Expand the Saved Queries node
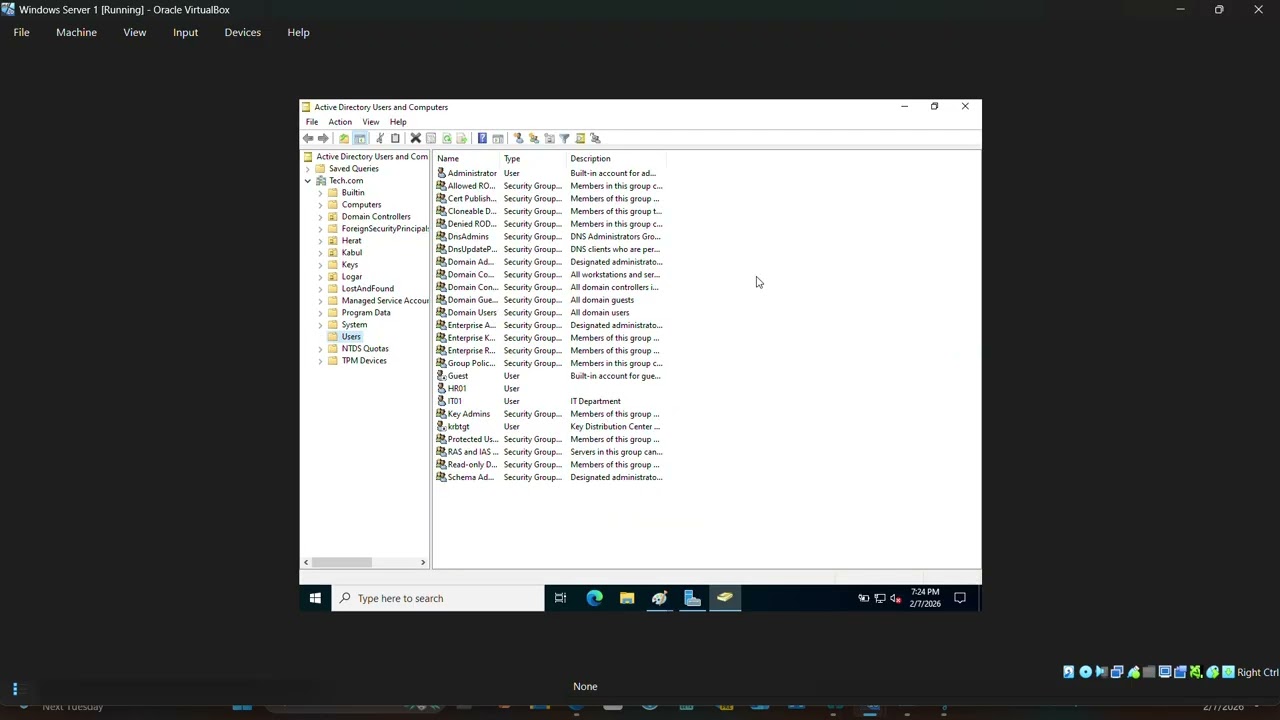 coord(308,169)
